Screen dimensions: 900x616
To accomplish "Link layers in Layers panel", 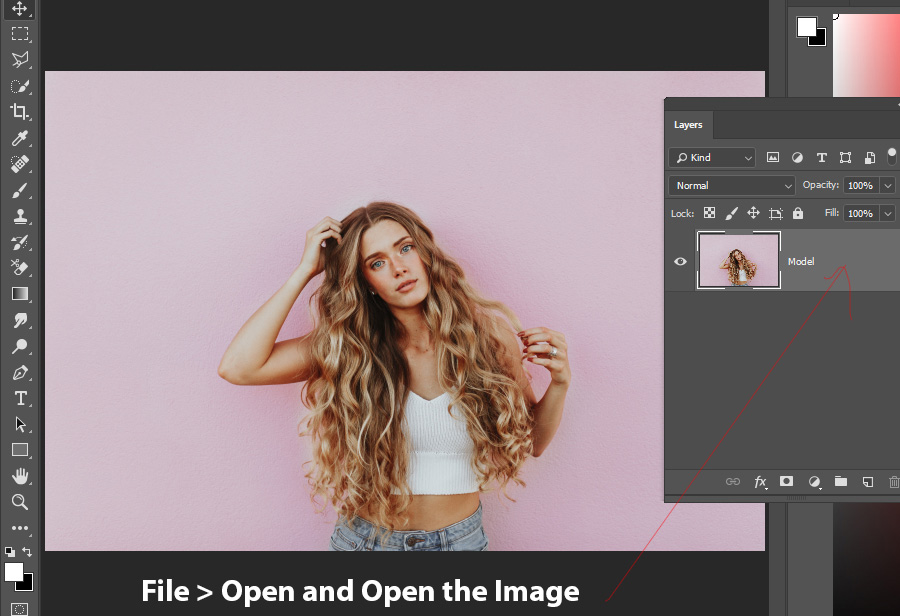I will [x=733, y=482].
